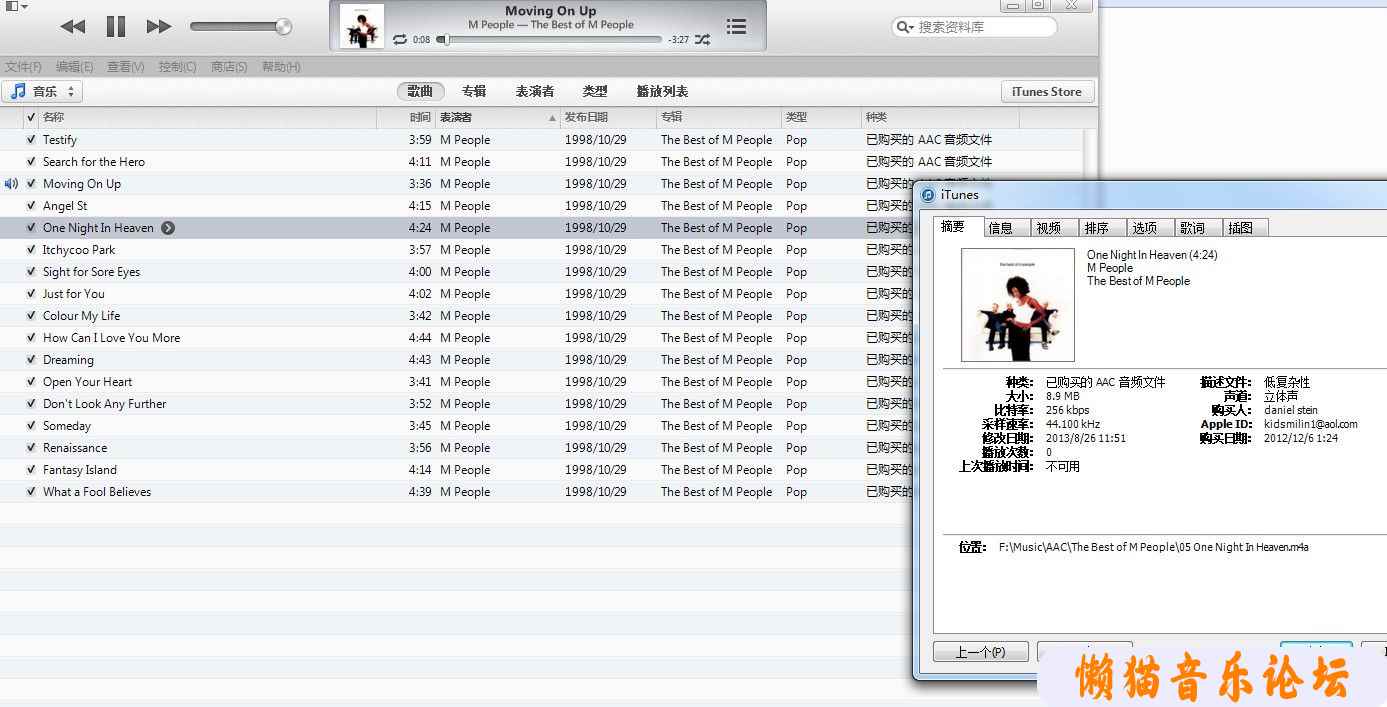Select the Just for You song row
Image resolution: width=1387 pixels, height=707 pixels.
456,294
